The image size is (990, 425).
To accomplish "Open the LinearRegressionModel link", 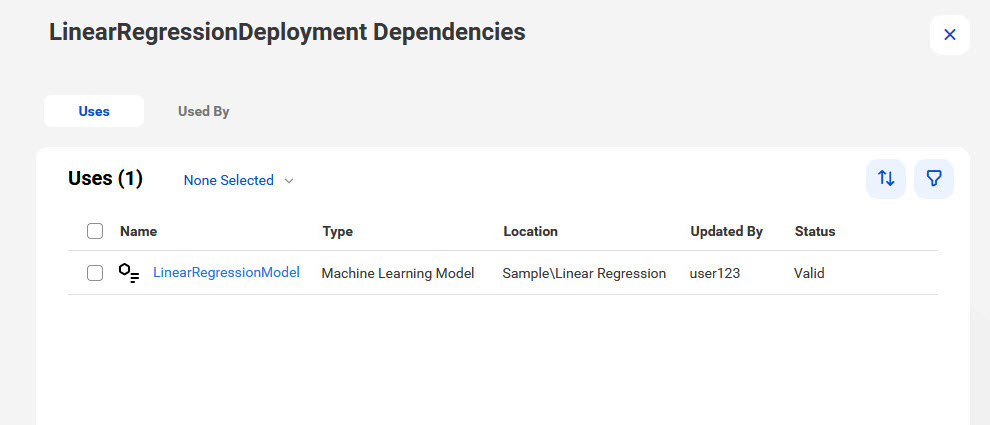I will click(226, 272).
